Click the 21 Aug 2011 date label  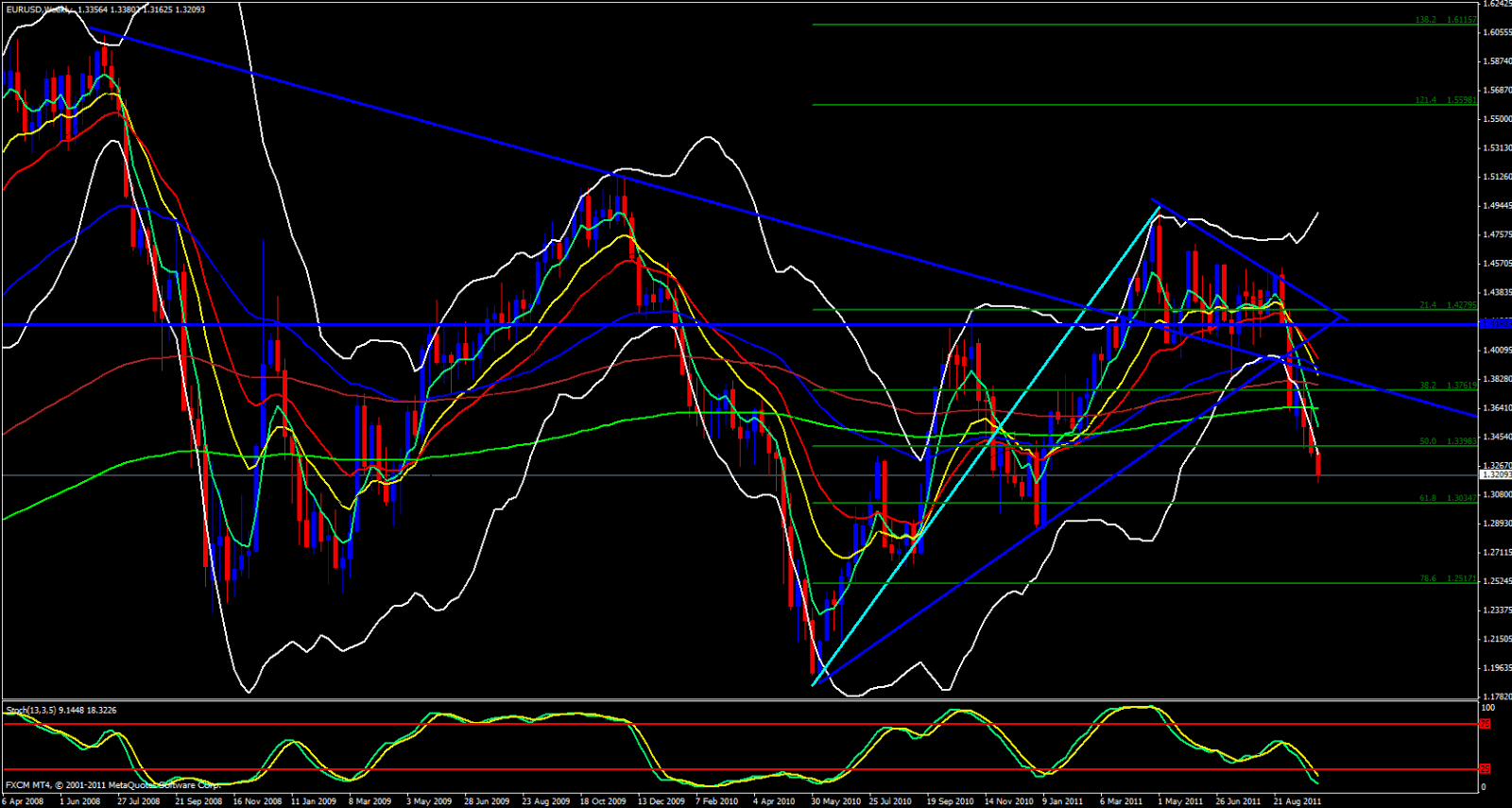pos(1297,801)
